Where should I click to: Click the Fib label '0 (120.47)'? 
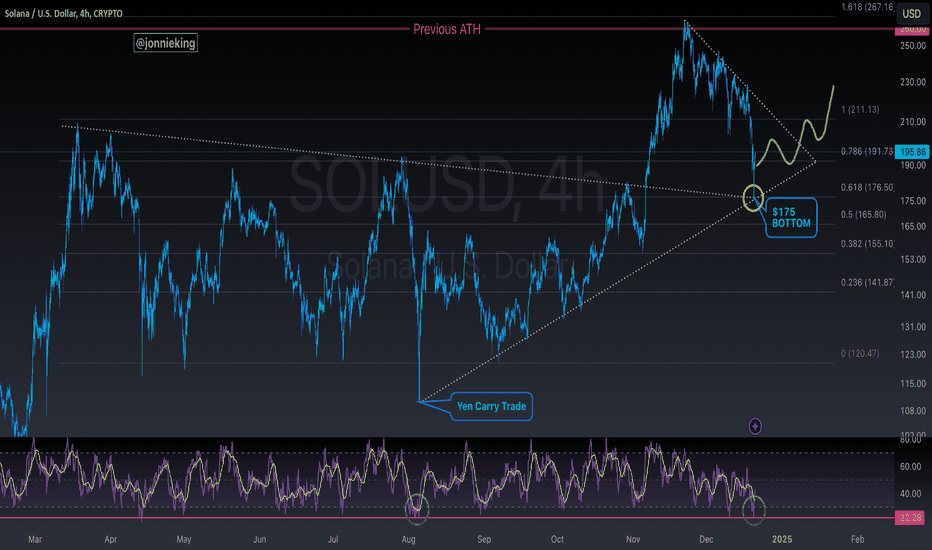pos(860,353)
